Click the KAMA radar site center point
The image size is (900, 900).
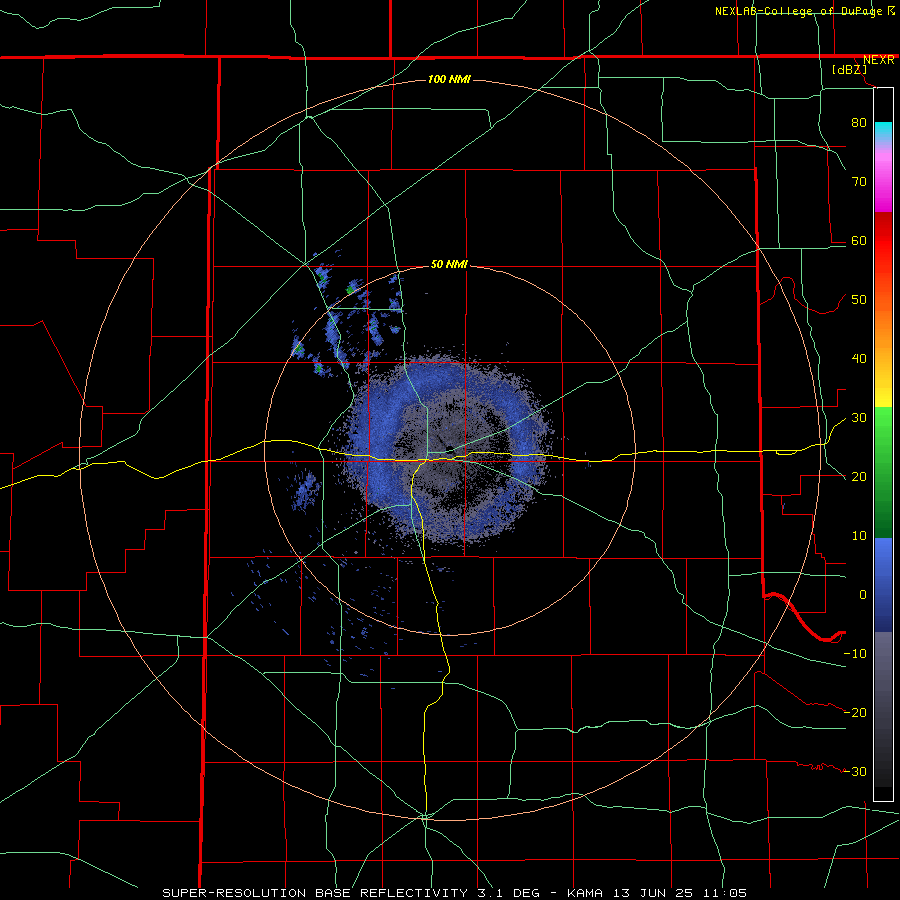[449, 449]
